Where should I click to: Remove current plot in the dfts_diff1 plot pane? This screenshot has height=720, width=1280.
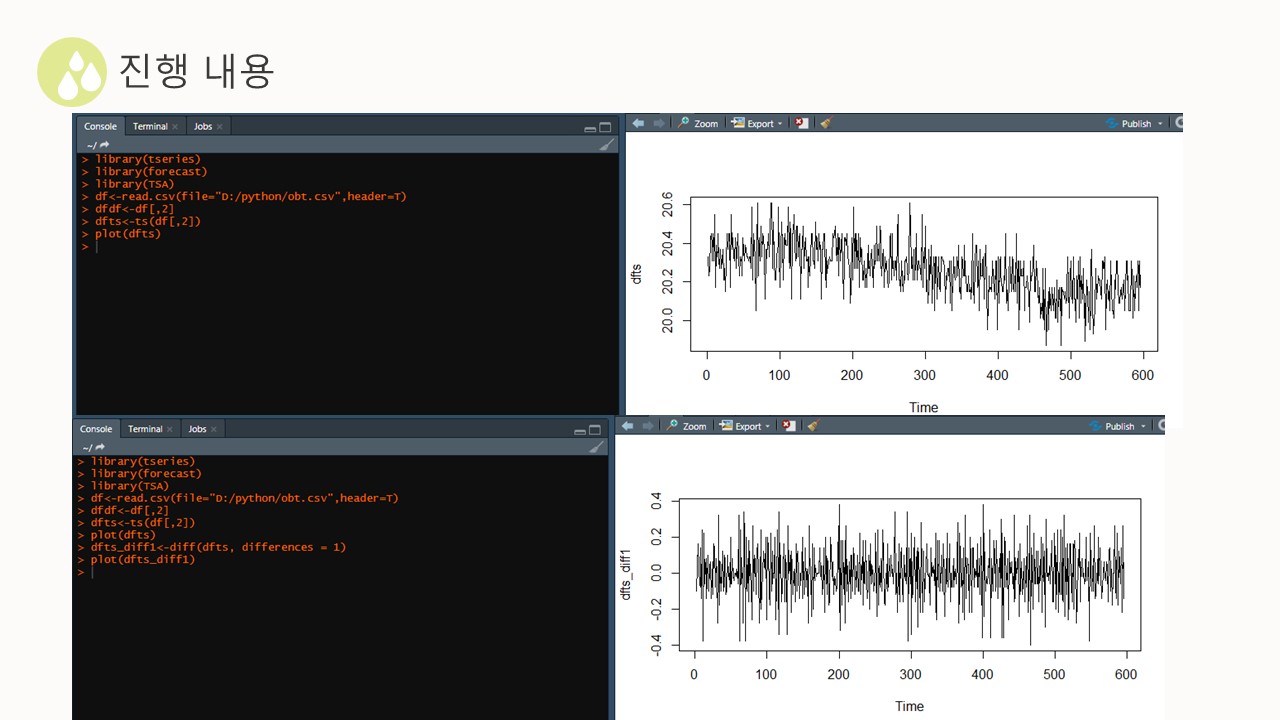pyautogui.click(x=789, y=426)
